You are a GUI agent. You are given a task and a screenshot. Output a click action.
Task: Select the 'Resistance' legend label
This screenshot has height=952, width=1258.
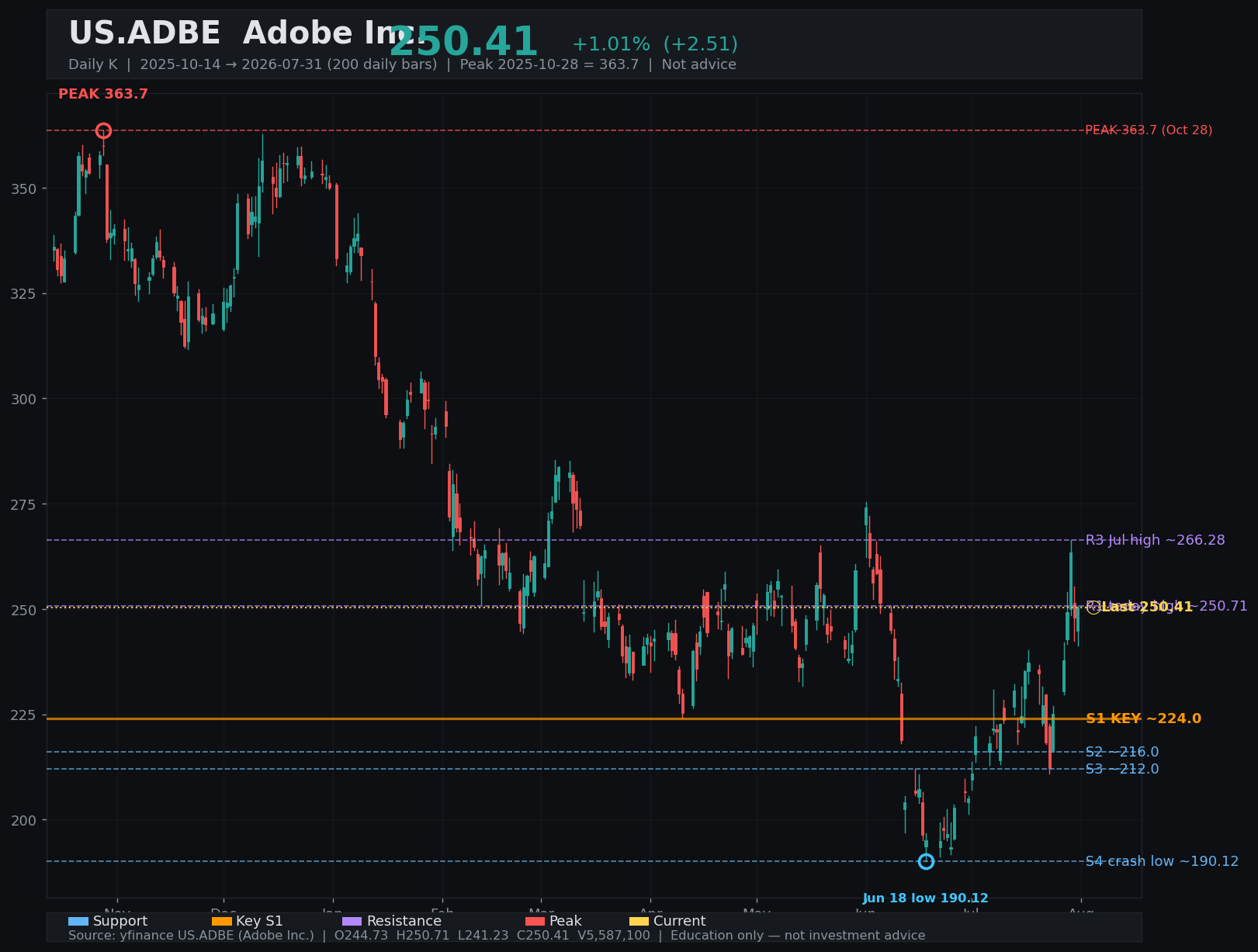coord(404,921)
